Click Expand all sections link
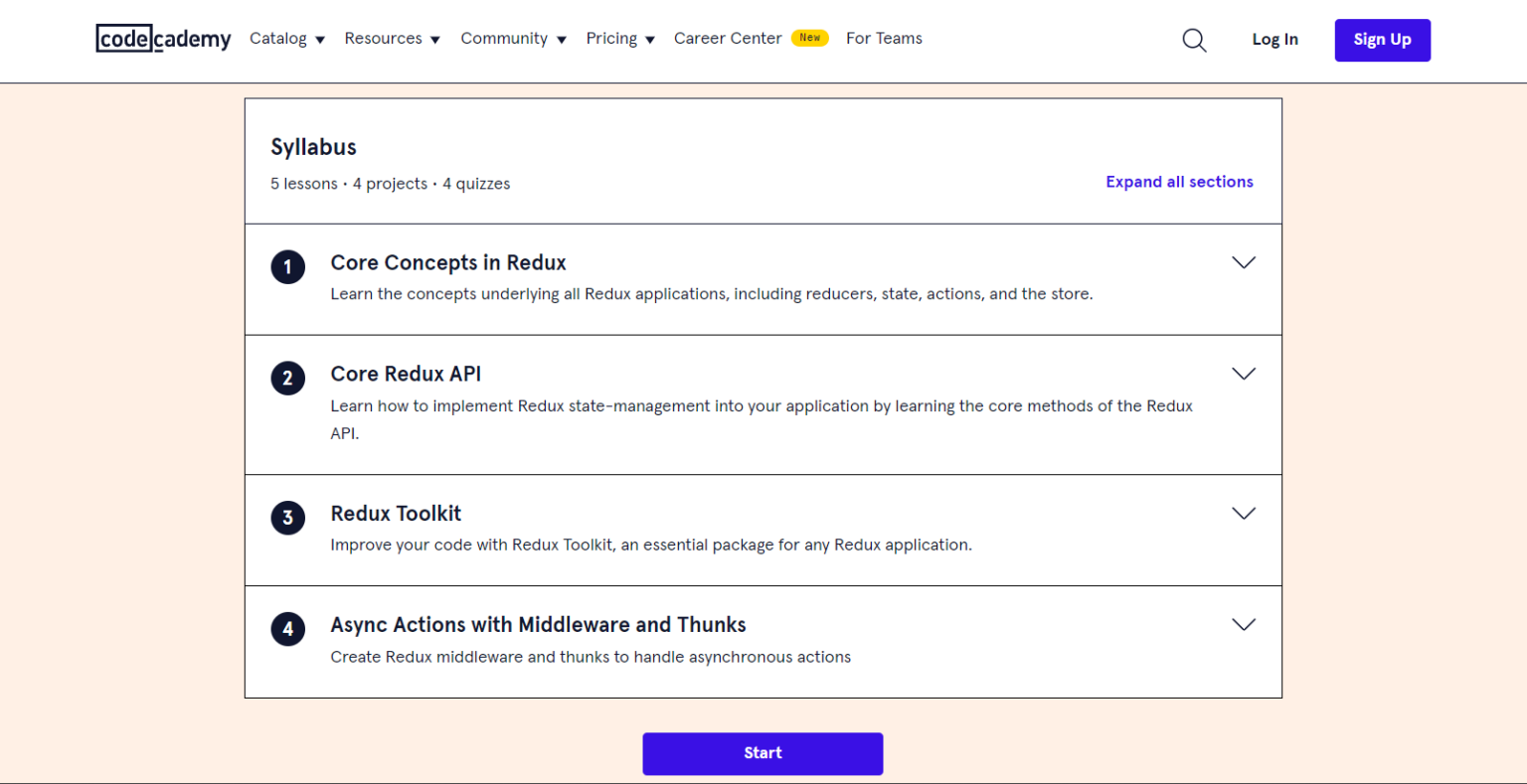 pyautogui.click(x=1179, y=182)
